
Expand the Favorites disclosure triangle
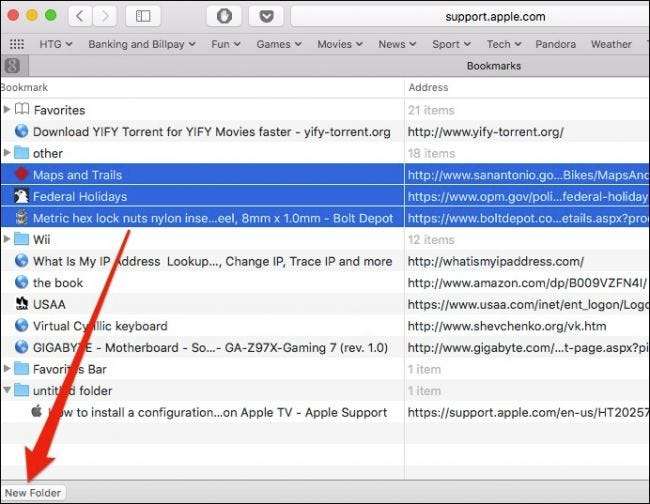[x=7, y=109]
